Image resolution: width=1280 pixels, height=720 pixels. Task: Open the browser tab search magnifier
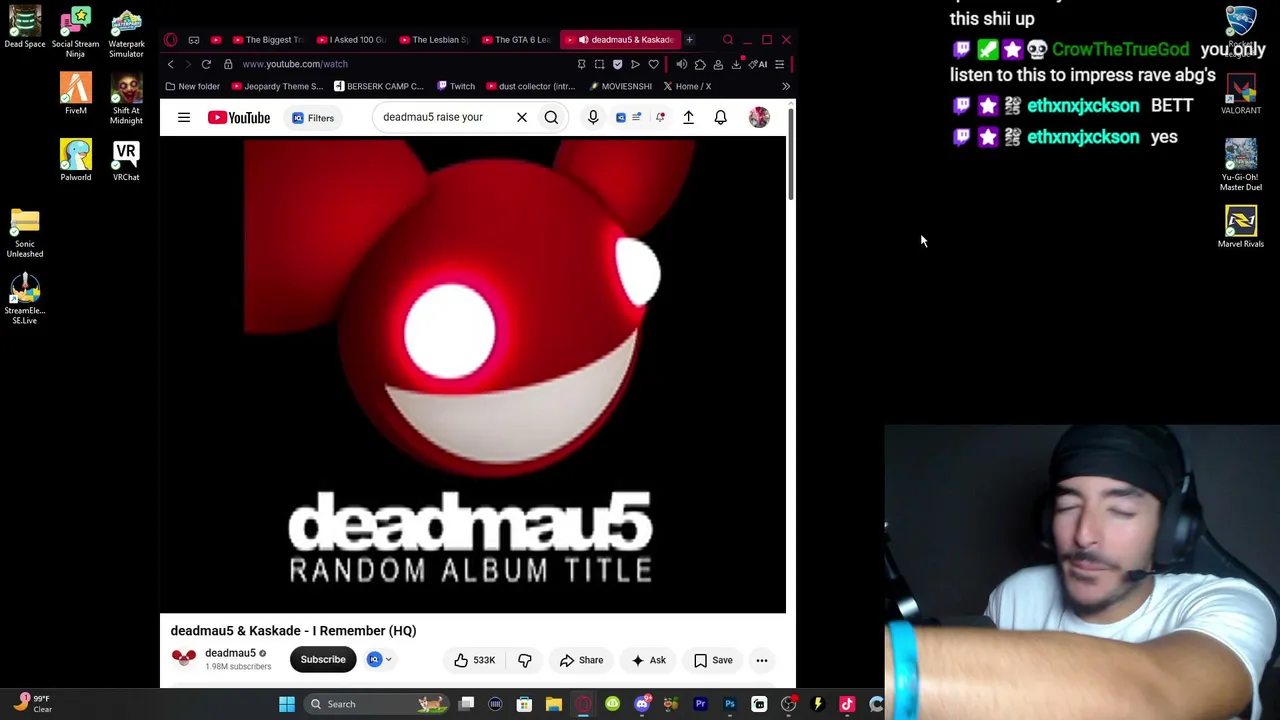pos(728,40)
